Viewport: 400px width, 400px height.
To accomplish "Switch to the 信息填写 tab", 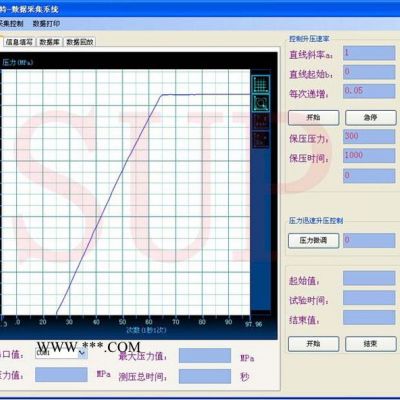I will 19,42.
